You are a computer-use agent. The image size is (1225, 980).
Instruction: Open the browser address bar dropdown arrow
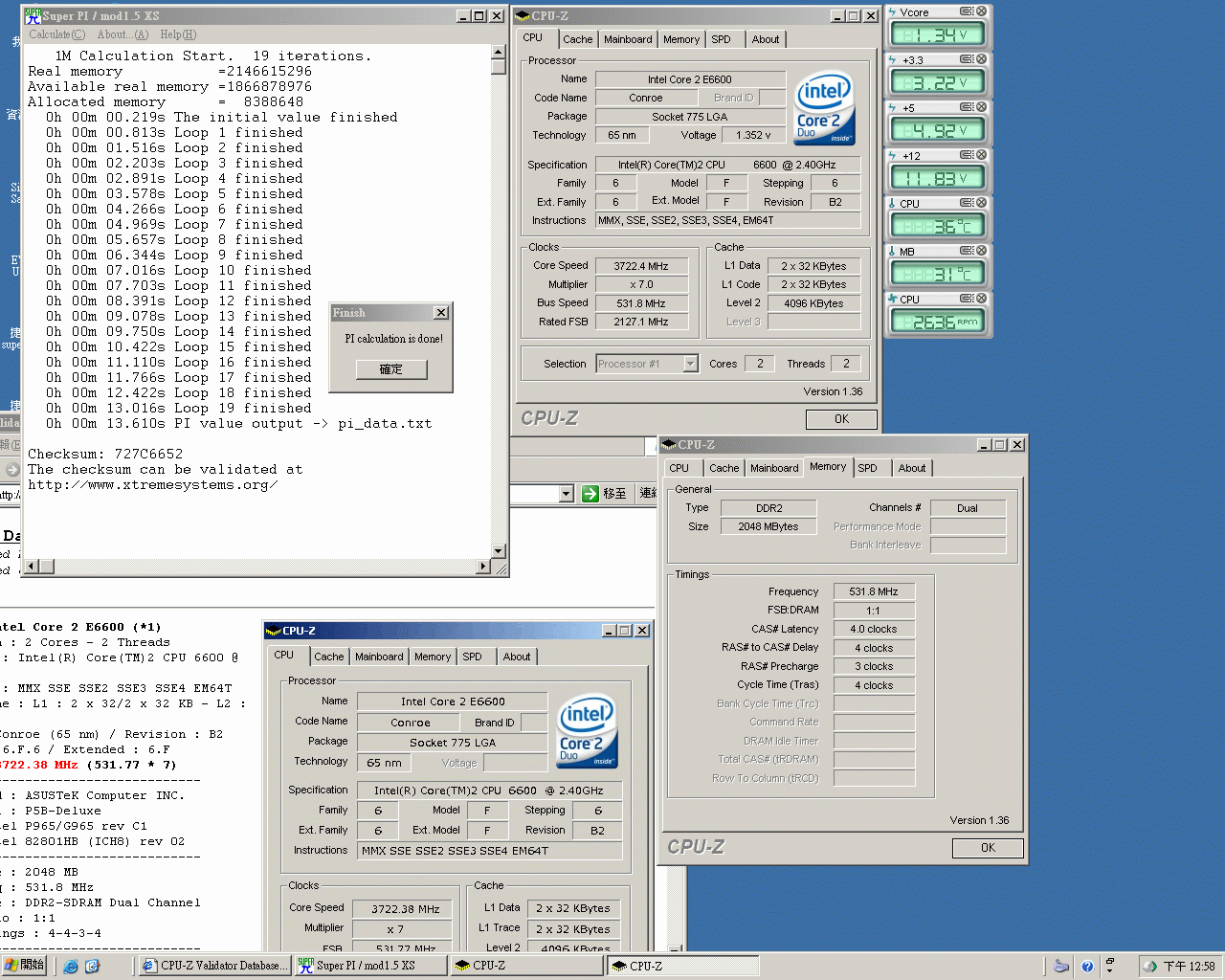pyautogui.click(x=566, y=494)
